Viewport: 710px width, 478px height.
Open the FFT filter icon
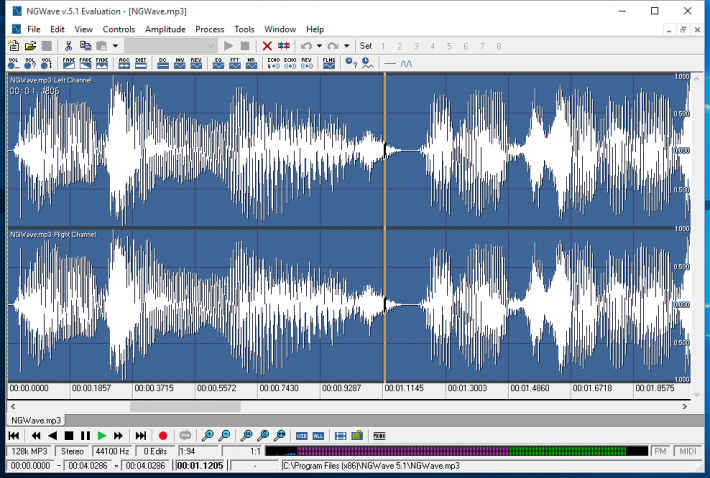click(x=235, y=63)
